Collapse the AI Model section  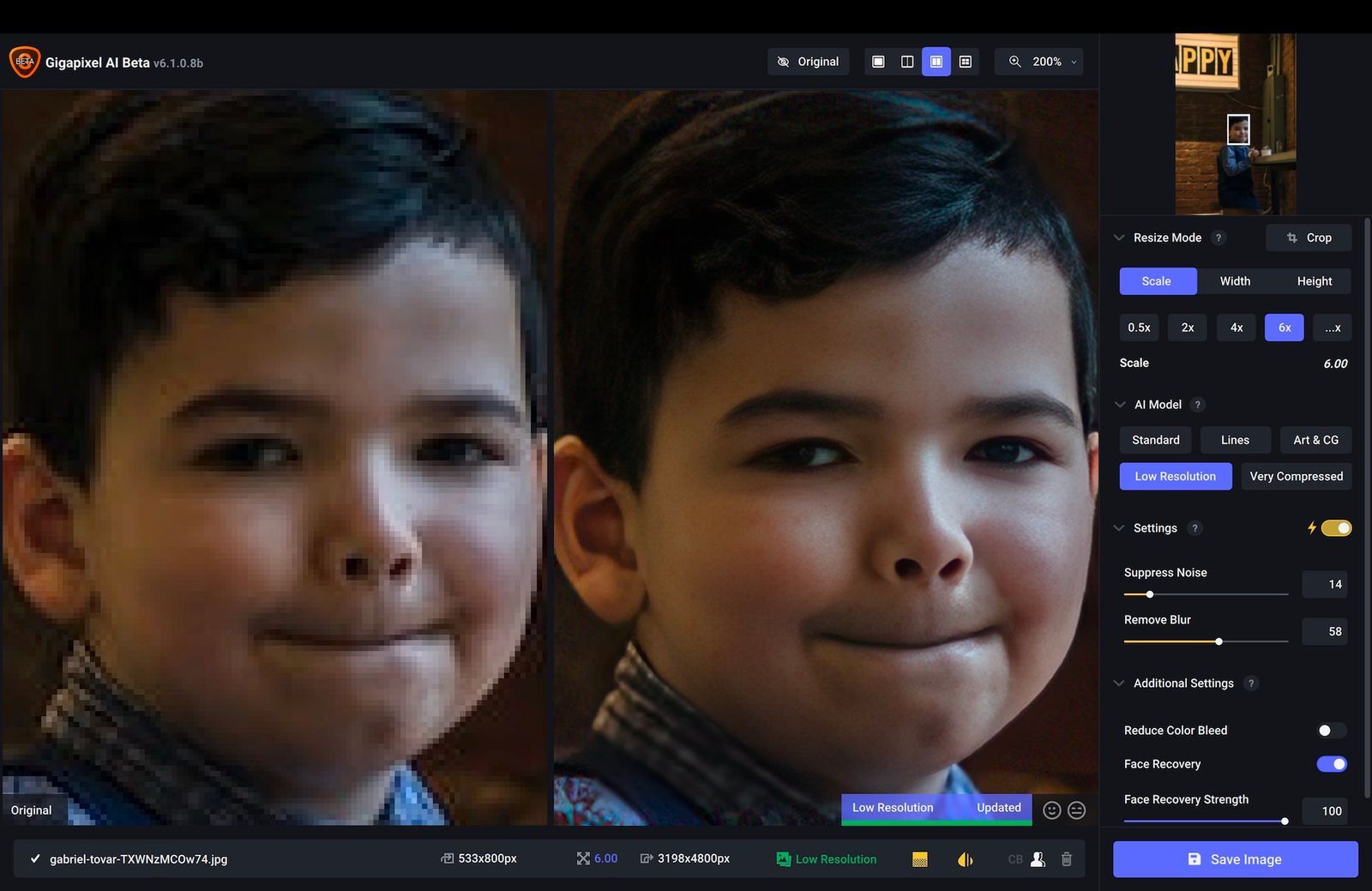(x=1119, y=404)
